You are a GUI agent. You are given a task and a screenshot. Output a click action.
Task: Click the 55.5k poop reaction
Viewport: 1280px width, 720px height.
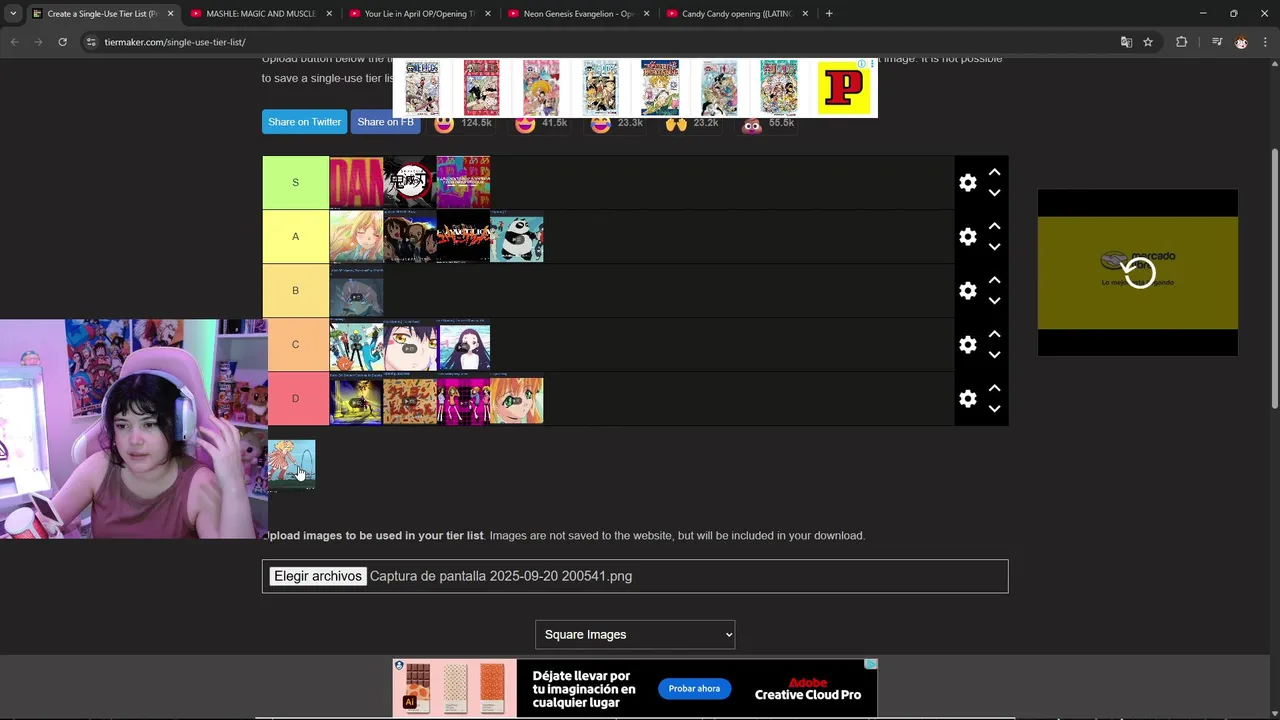tap(768, 123)
